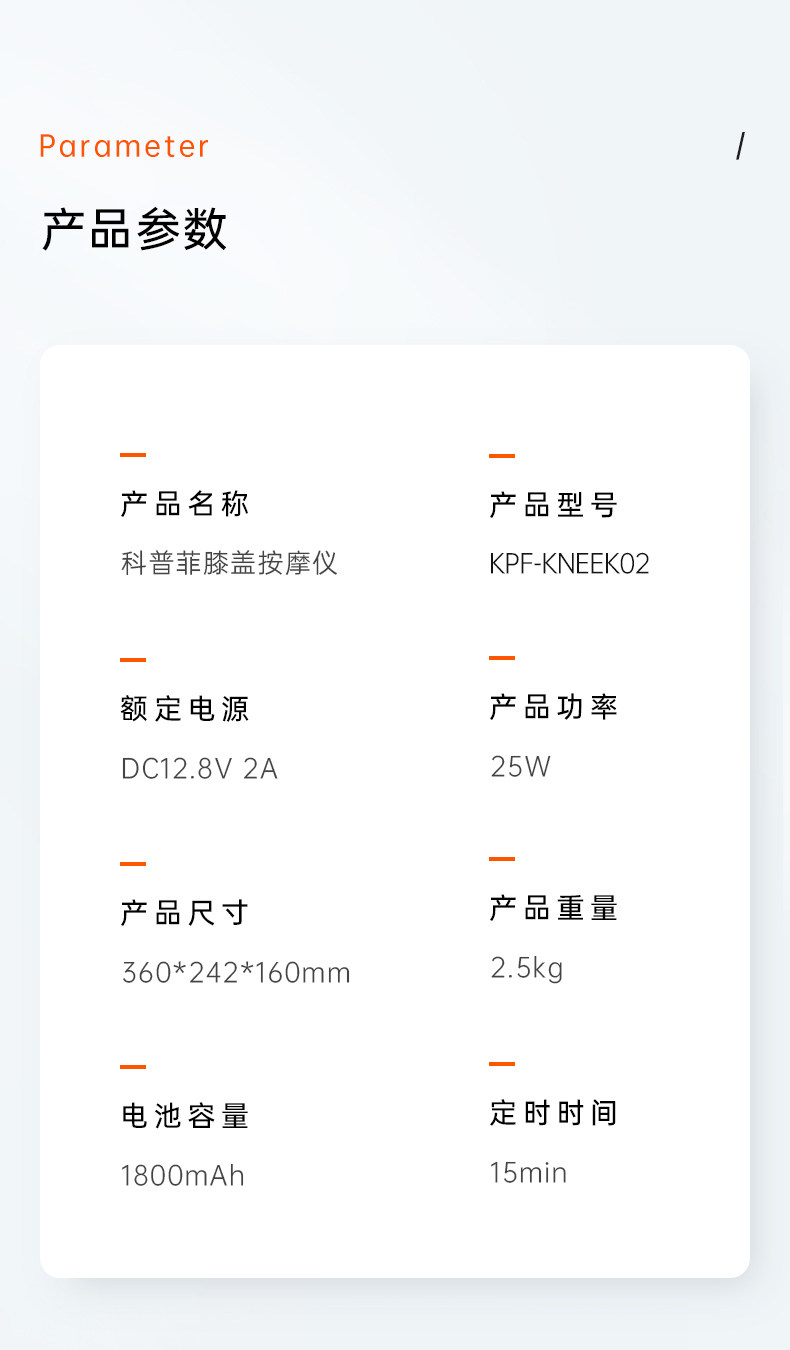Click the 产品参数 title
The height and width of the screenshot is (1350, 790).
tap(134, 229)
